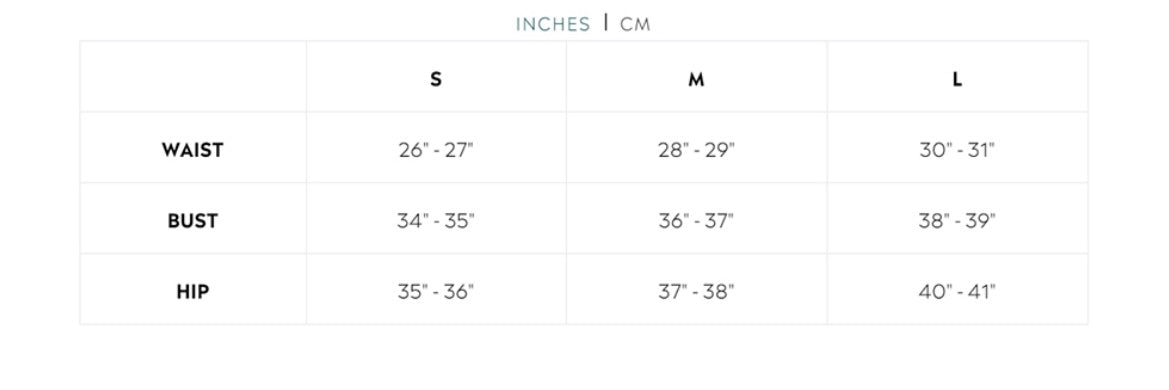Click the divider between INCHES and CM
This screenshot has width=1169, height=390.
[x=605, y=23]
